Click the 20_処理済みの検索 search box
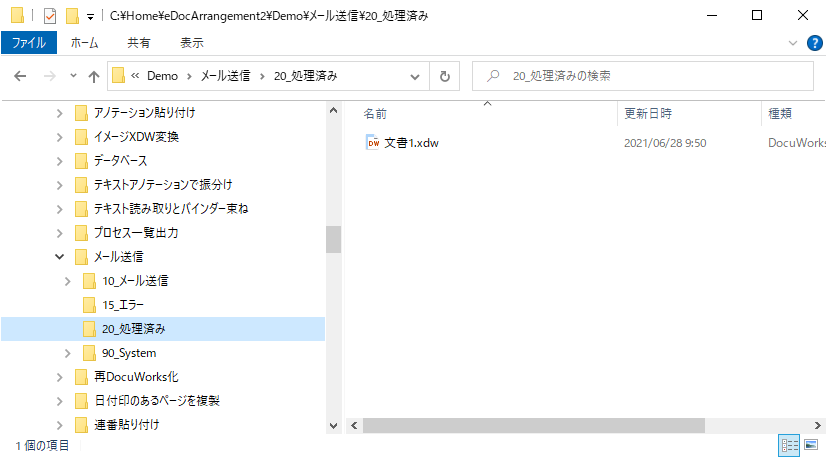The width and height of the screenshot is (827, 458). tap(643, 76)
